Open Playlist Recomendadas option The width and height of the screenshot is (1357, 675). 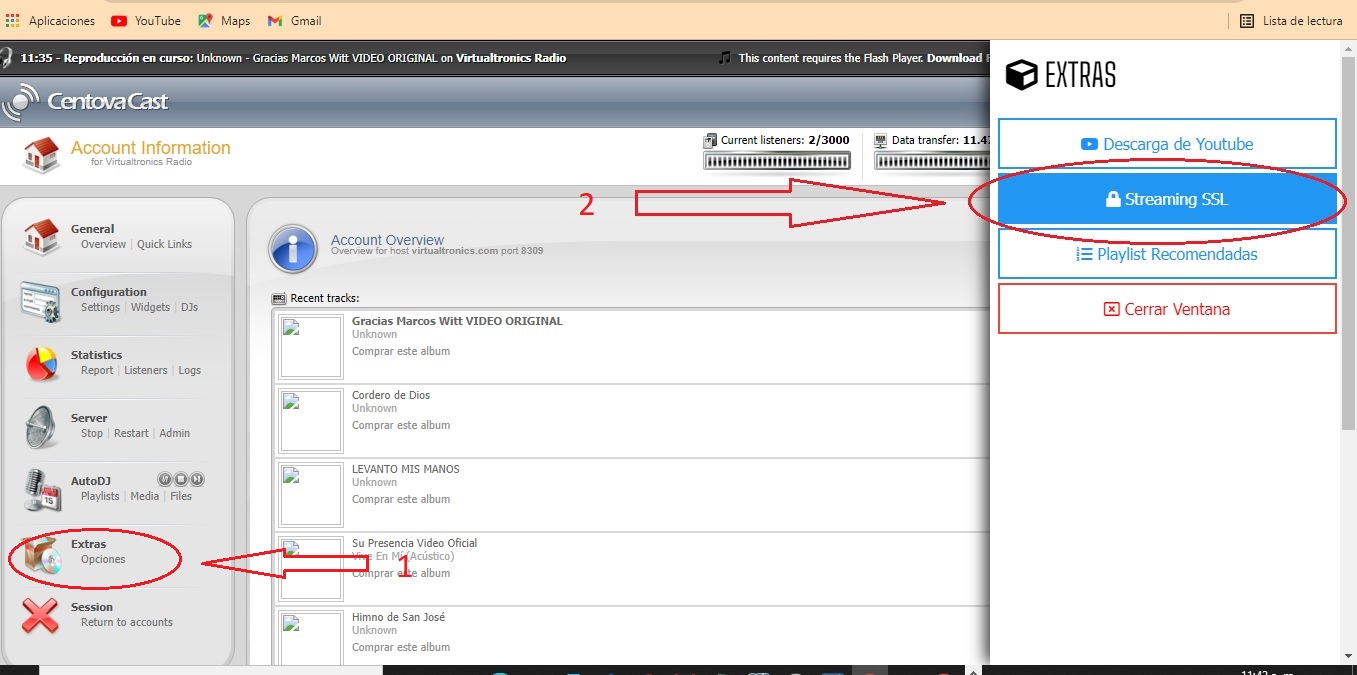click(1167, 254)
